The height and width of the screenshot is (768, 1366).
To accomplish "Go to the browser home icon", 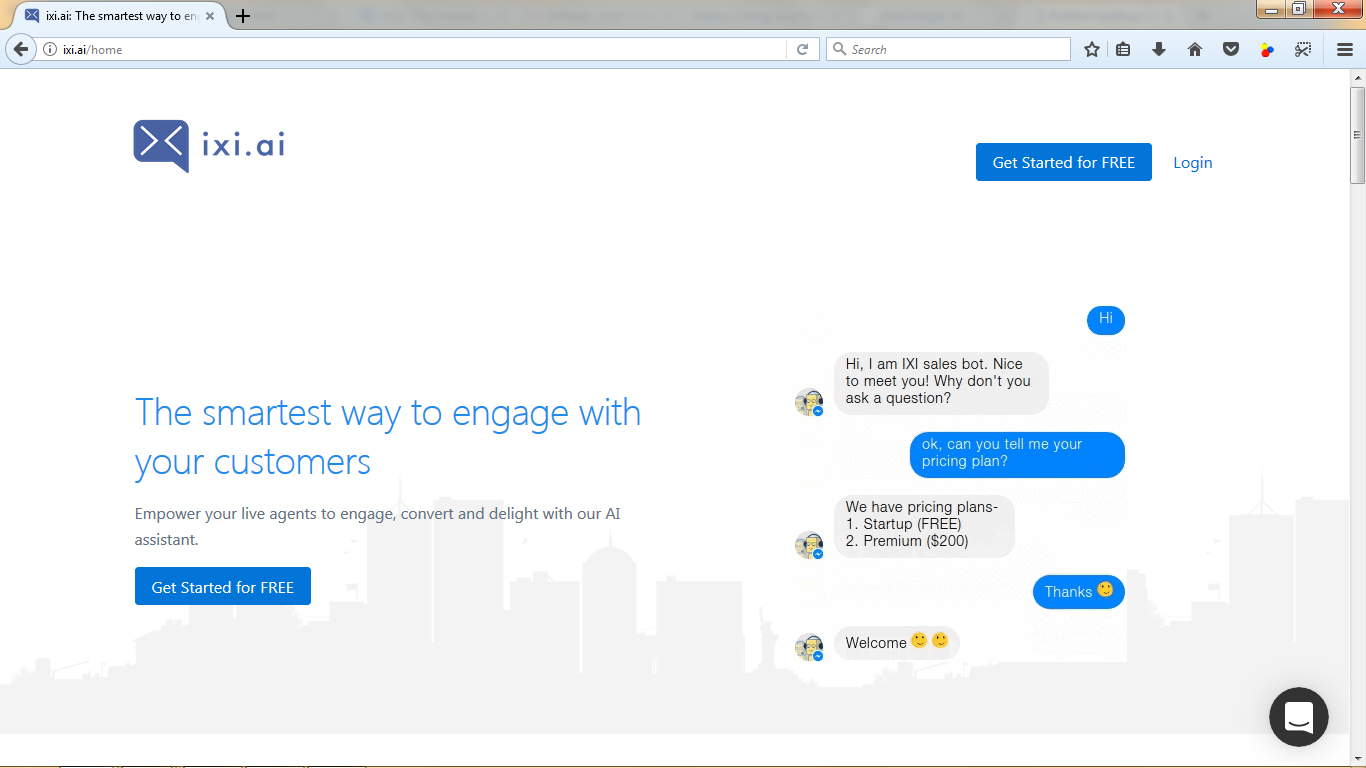I will 1195,49.
